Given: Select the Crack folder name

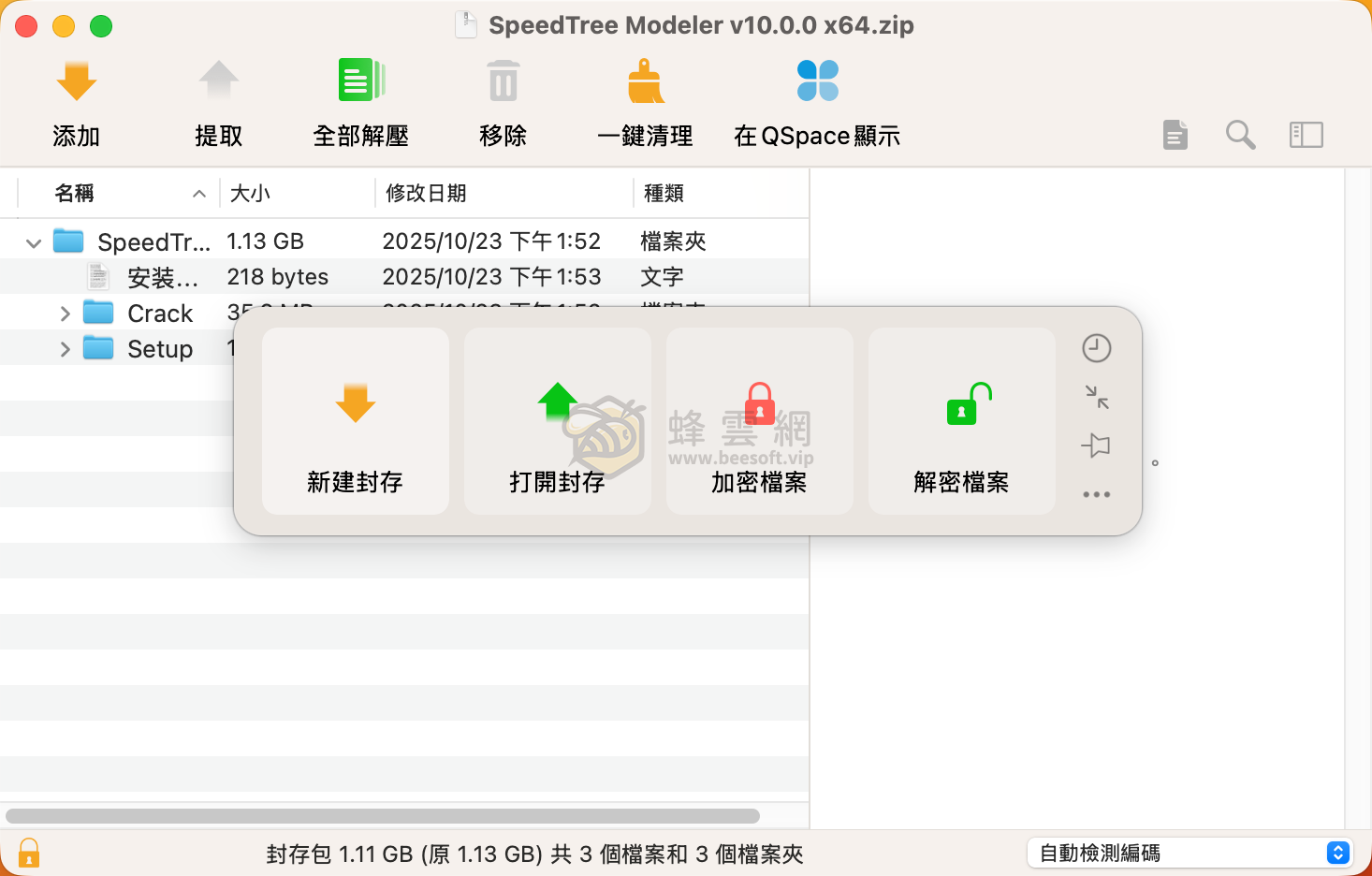Looking at the screenshot, I should click(x=160, y=314).
